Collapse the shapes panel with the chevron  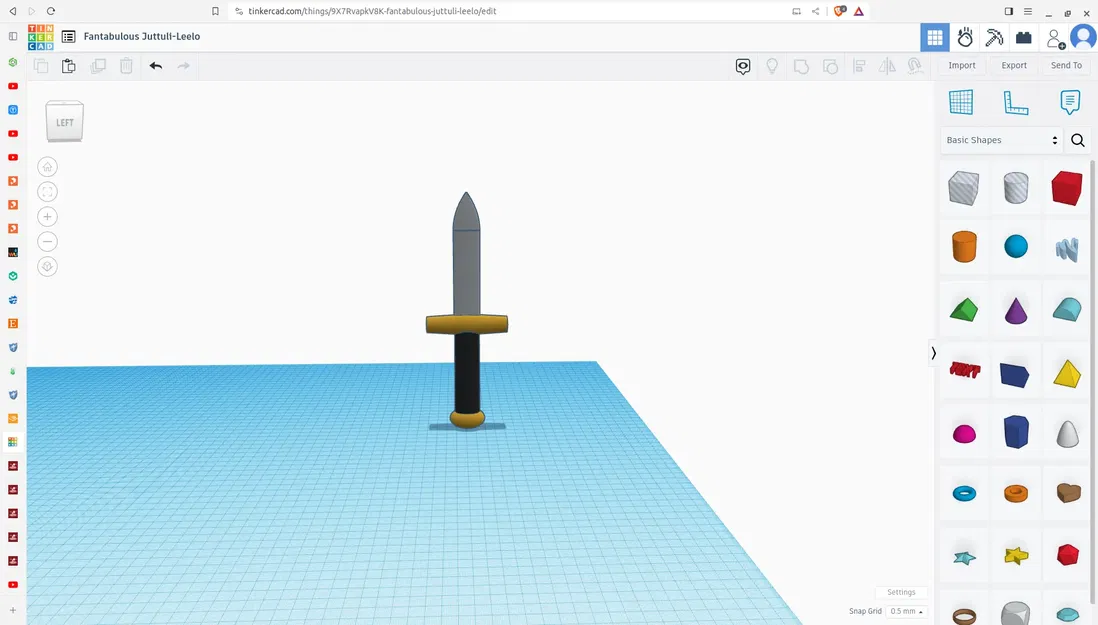tap(932, 353)
